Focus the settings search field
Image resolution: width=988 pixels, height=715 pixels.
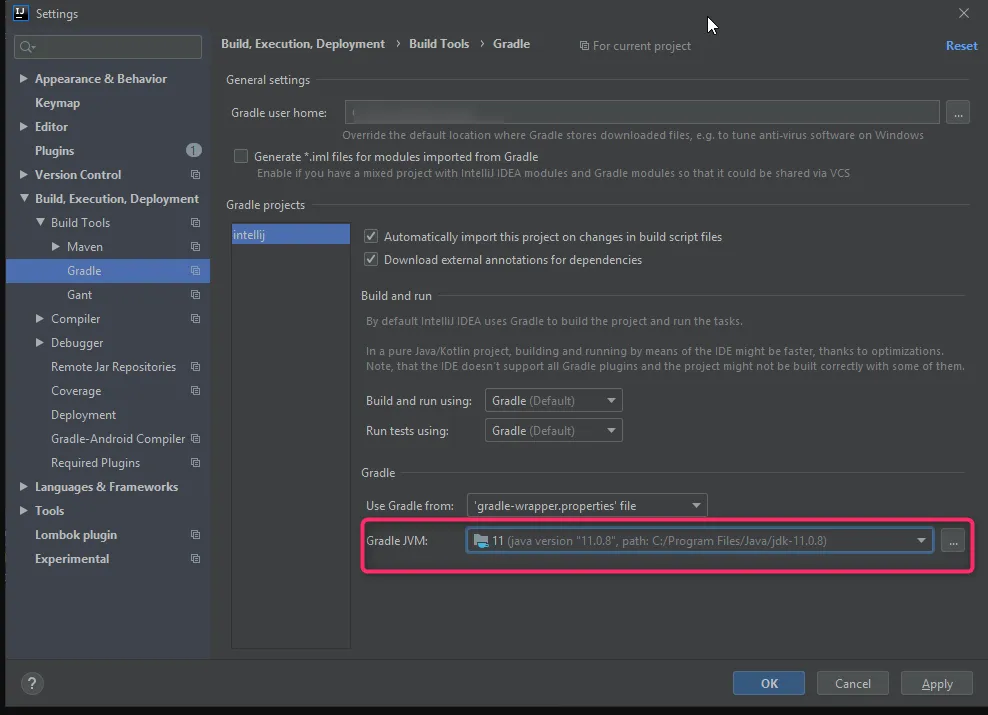point(108,47)
